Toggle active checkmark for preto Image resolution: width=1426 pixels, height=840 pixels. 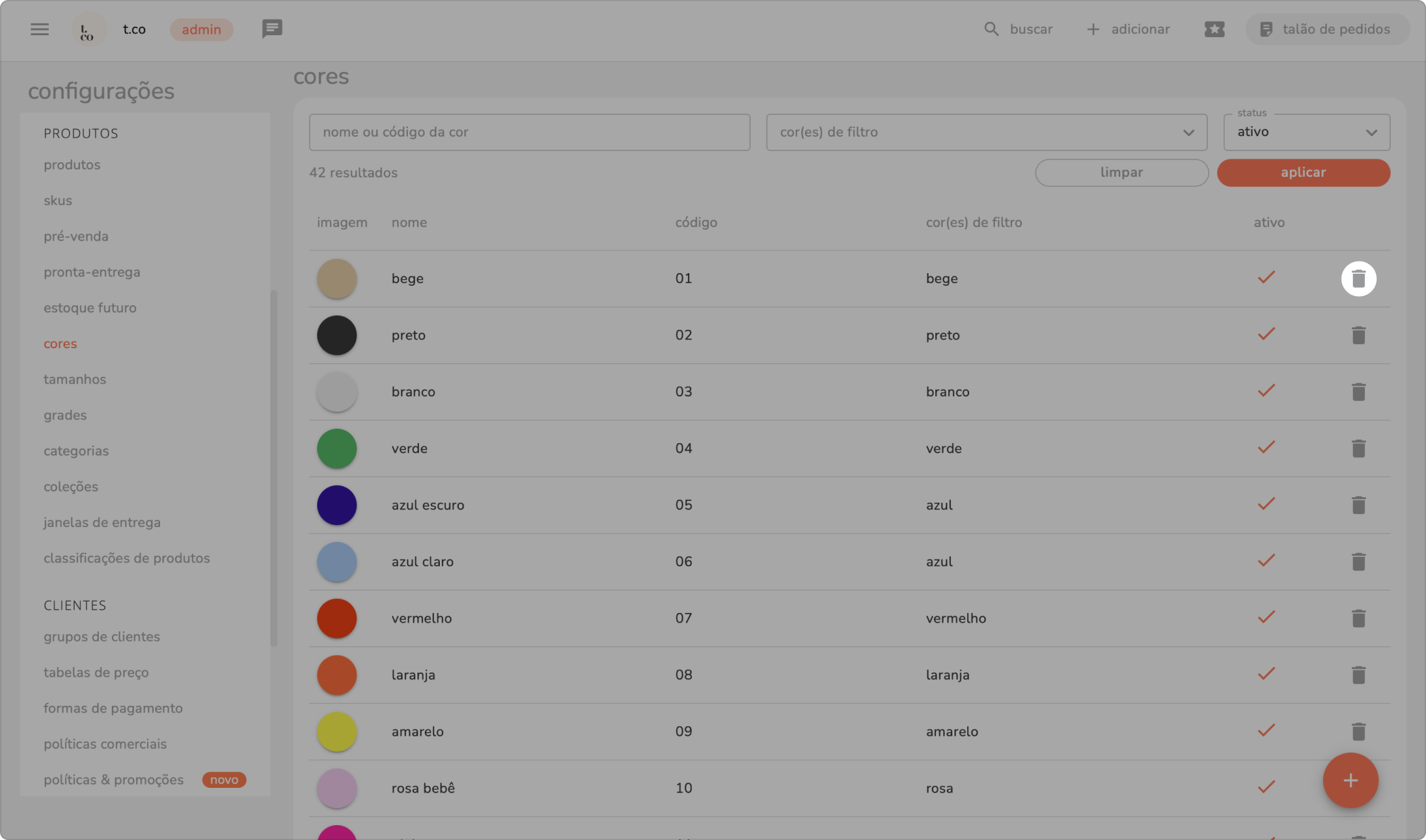(x=1266, y=335)
